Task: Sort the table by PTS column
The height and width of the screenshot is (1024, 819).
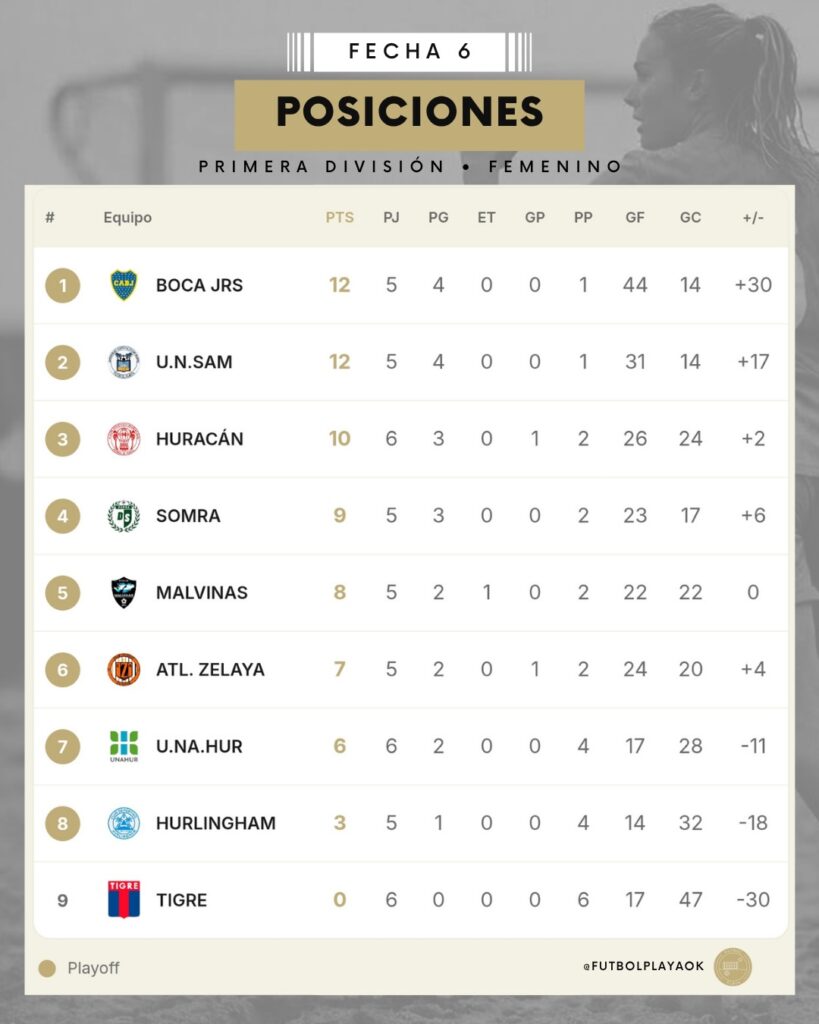Action: click(340, 217)
